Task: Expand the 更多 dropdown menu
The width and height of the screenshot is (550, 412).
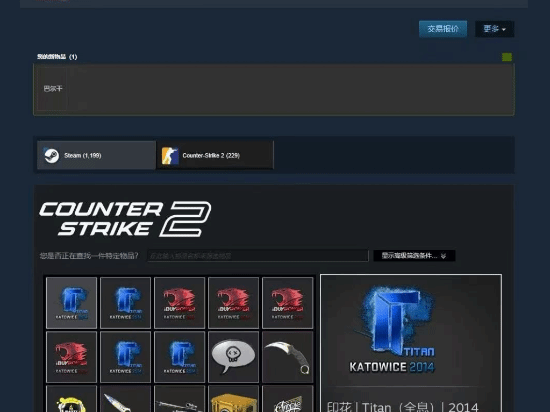Action: [495, 29]
